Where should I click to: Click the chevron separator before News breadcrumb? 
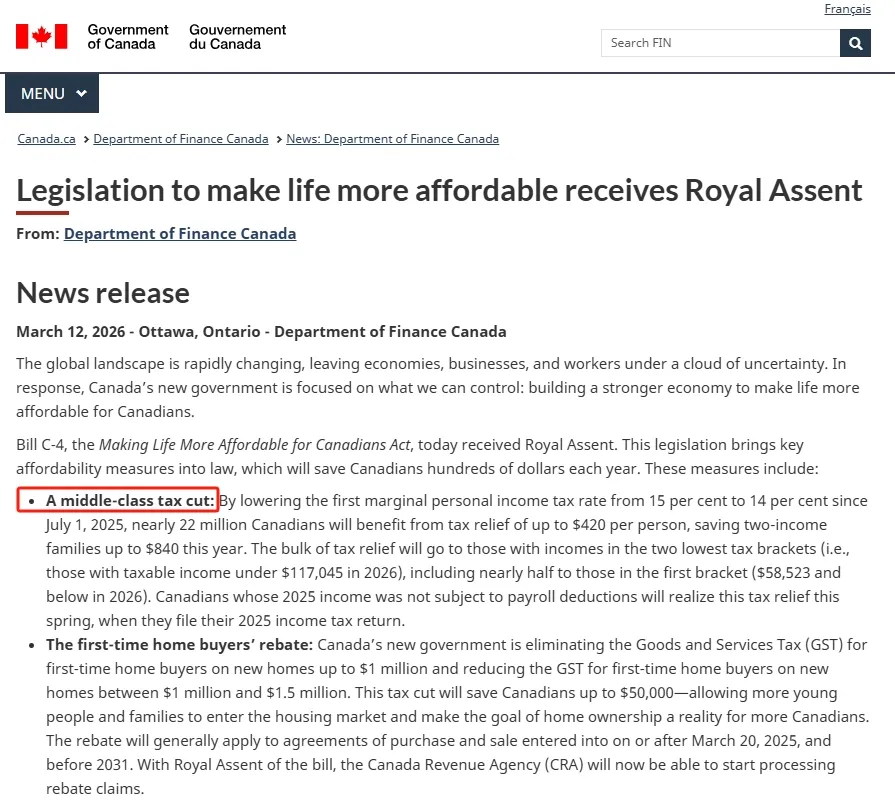pyautogui.click(x=279, y=139)
